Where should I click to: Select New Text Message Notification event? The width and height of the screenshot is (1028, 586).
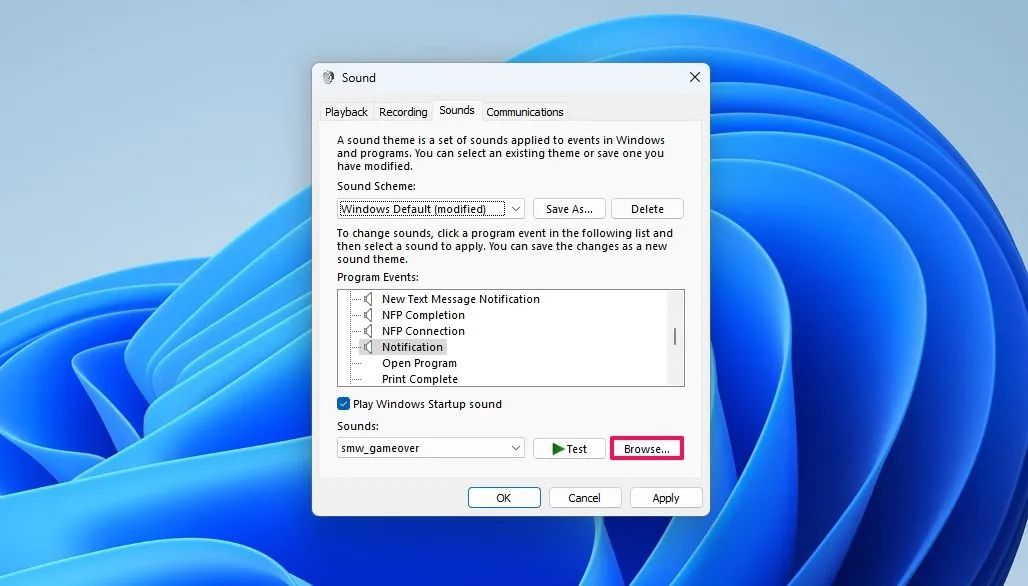[461, 299]
